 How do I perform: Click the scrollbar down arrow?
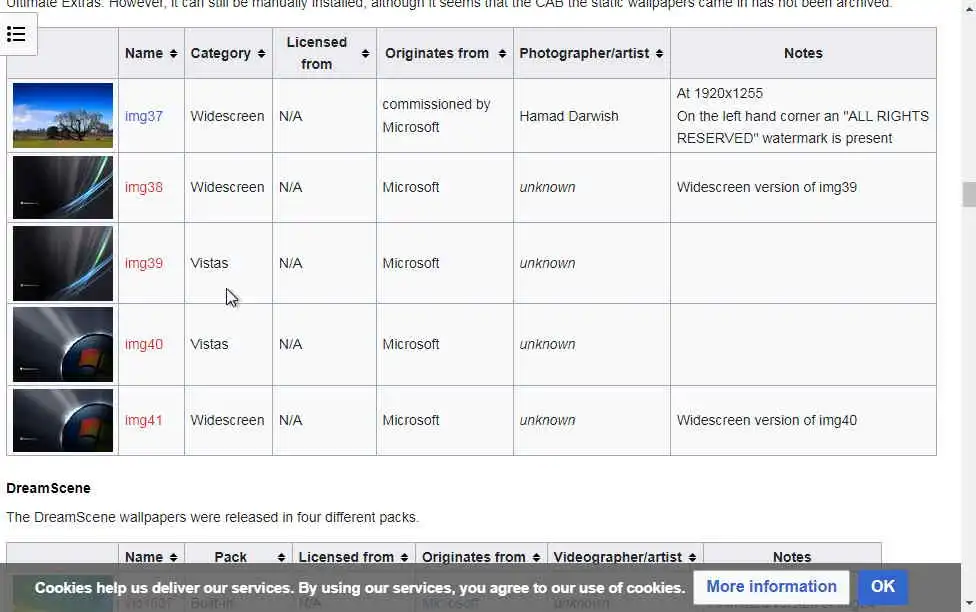coord(969,603)
